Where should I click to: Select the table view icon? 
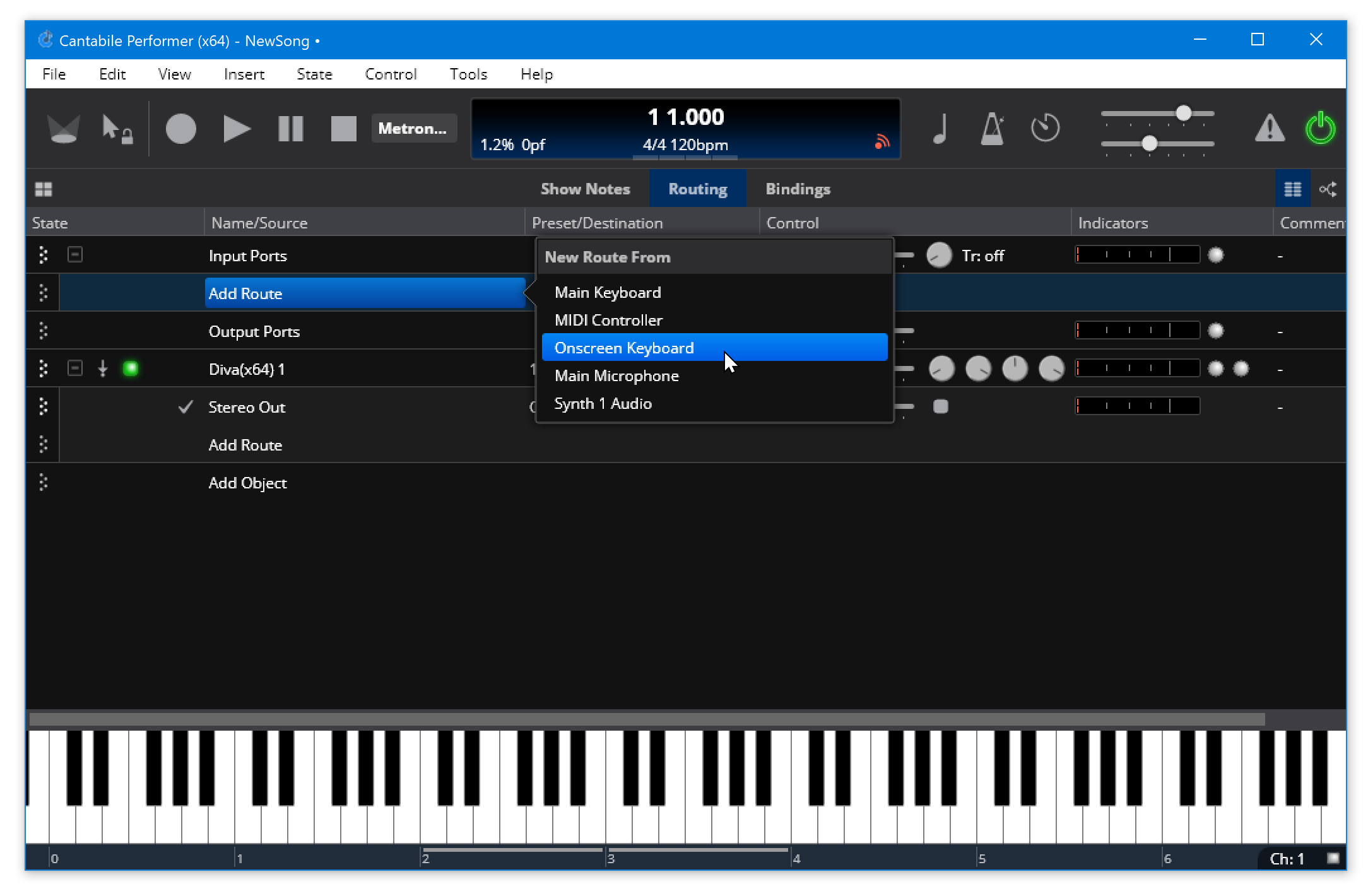(1292, 189)
